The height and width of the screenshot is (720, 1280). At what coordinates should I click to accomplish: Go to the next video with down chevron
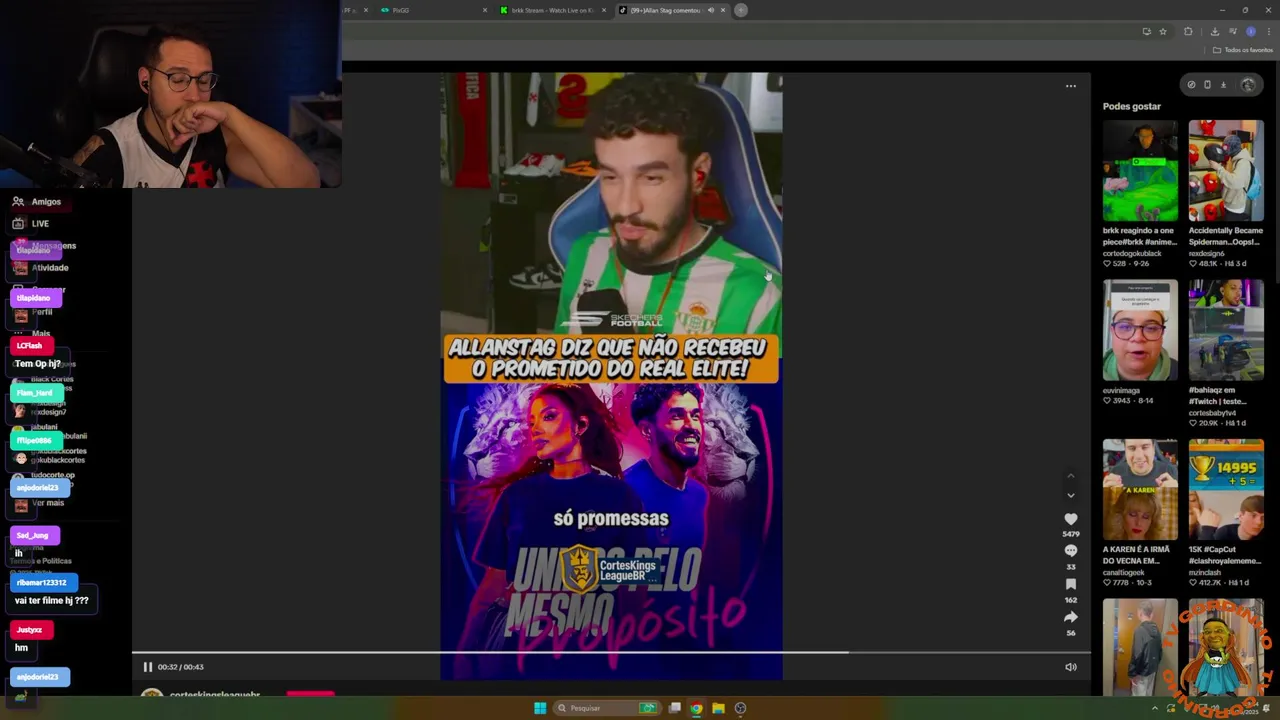pos(1070,495)
